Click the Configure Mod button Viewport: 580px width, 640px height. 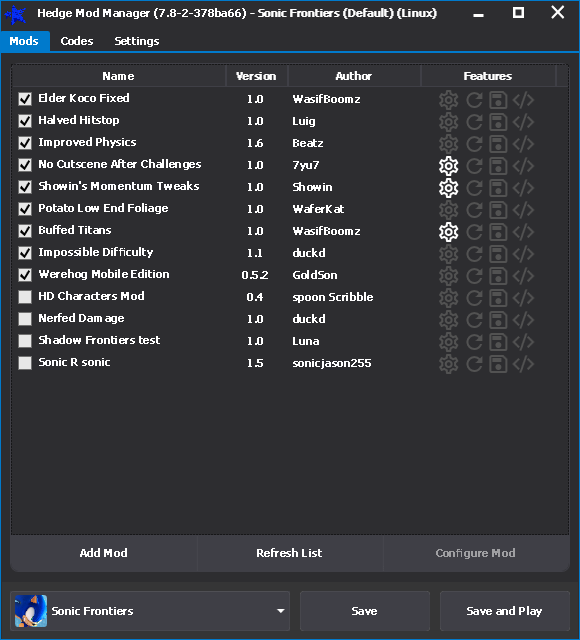tap(476, 553)
